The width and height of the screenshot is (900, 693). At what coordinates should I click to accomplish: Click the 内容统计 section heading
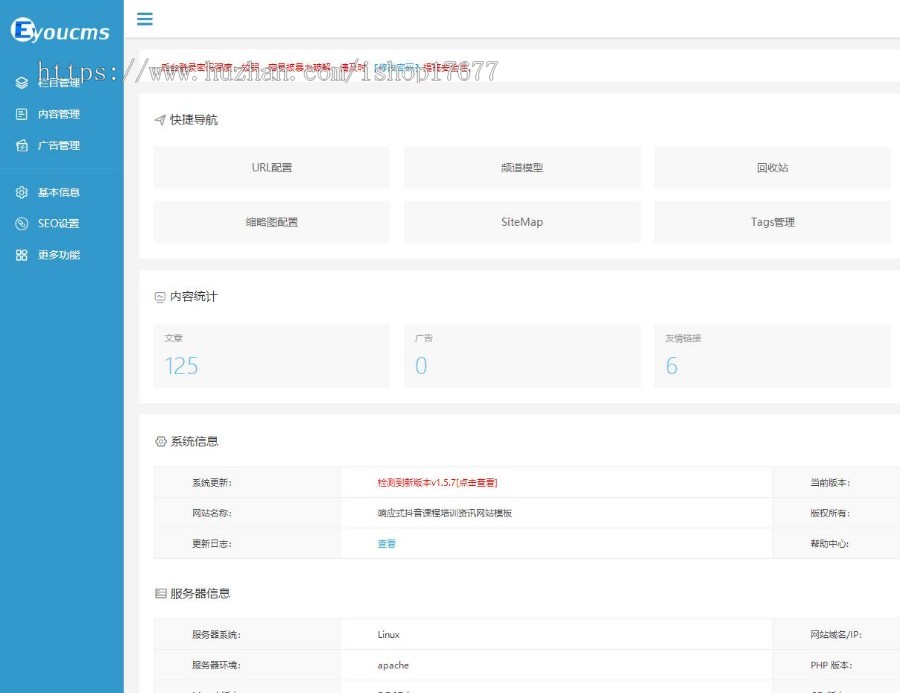coord(194,297)
